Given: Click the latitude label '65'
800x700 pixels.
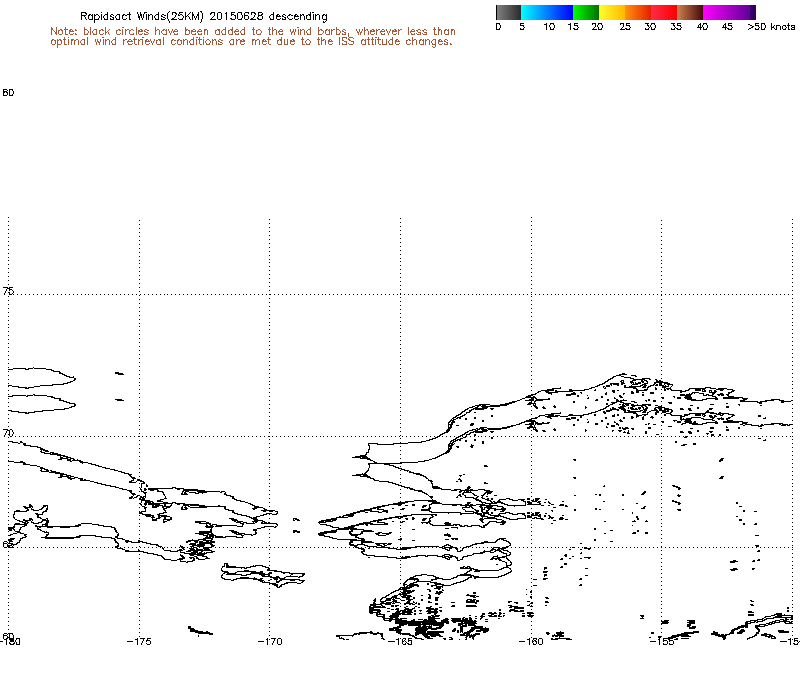Looking at the screenshot, I should pyautogui.click(x=8, y=544).
